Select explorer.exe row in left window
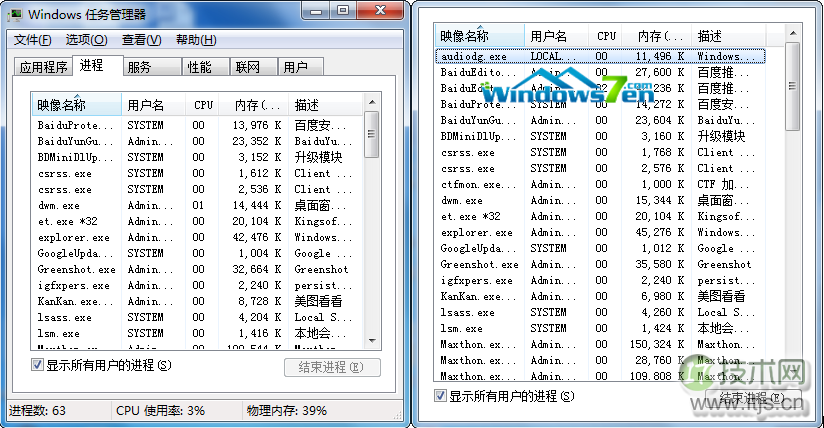 click(197, 238)
